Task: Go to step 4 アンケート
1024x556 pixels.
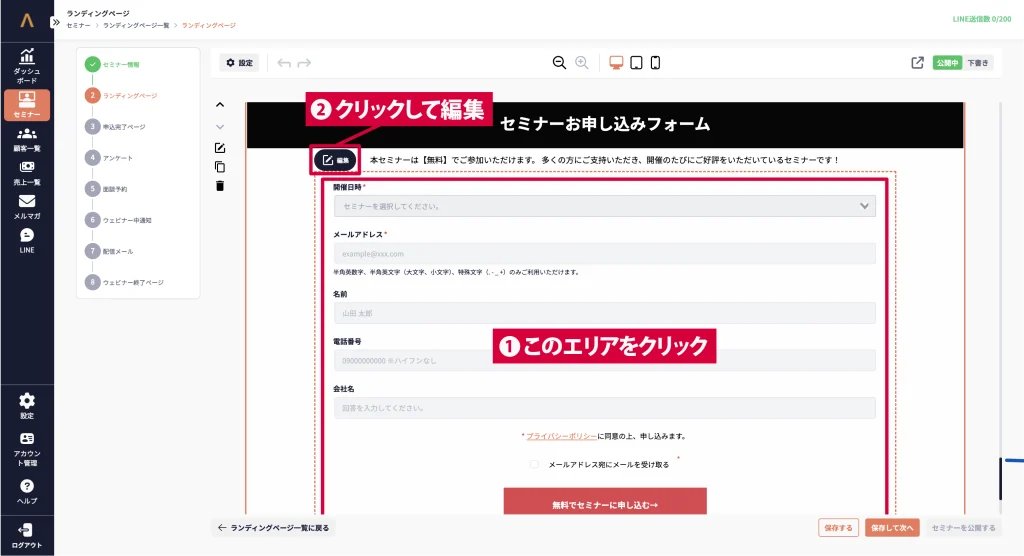Action: (117, 158)
